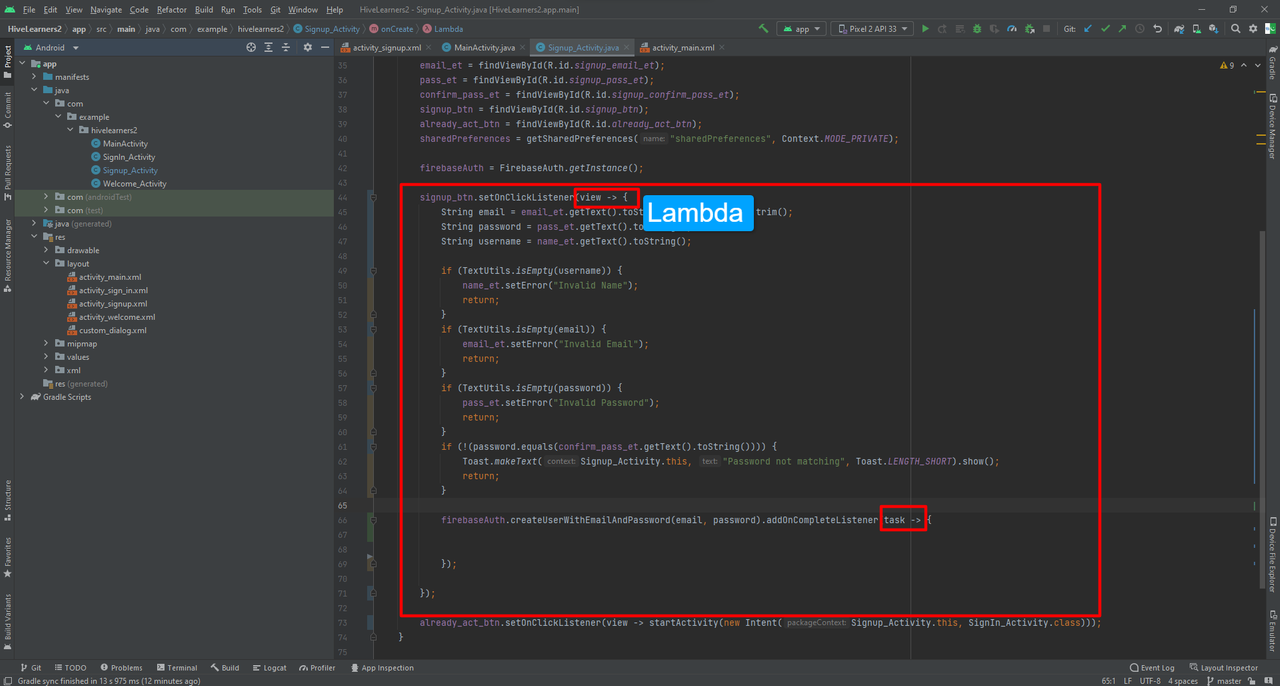Open the Problems tool window at bottom
1280x686 pixels.
pos(120,667)
